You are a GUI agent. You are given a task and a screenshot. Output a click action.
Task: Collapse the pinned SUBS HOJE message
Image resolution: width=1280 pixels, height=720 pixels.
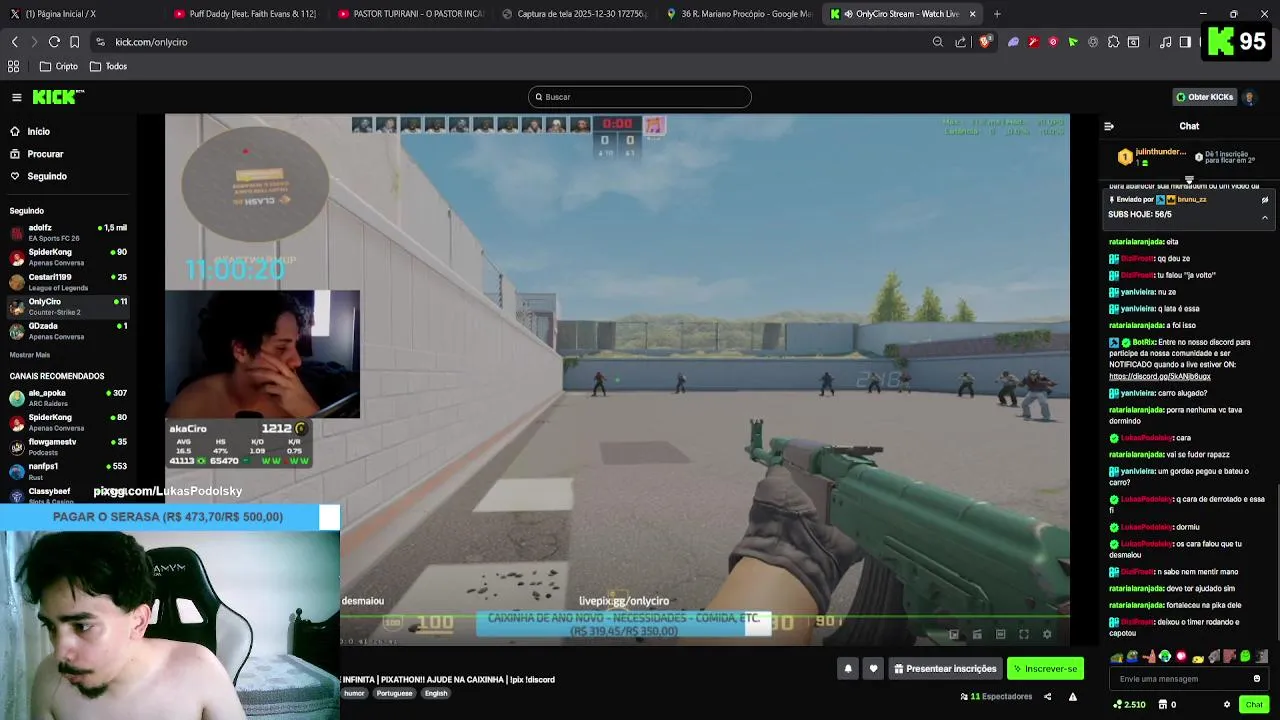pyautogui.click(x=1265, y=217)
